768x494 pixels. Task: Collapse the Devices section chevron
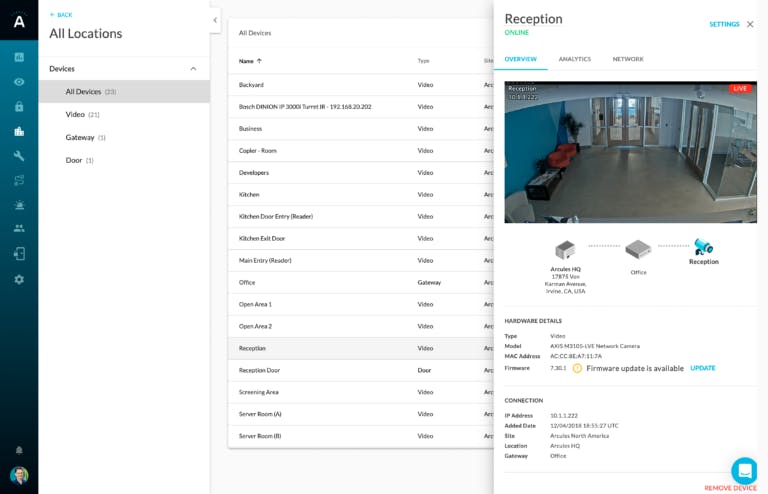pyautogui.click(x=193, y=69)
